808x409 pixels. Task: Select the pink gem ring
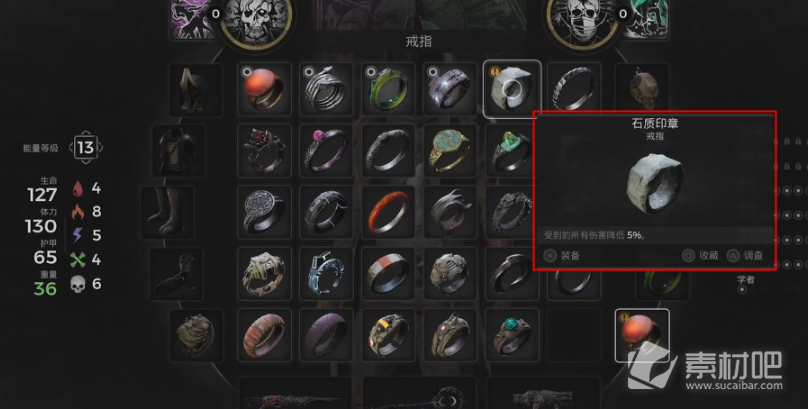click(x=326, y=150)
